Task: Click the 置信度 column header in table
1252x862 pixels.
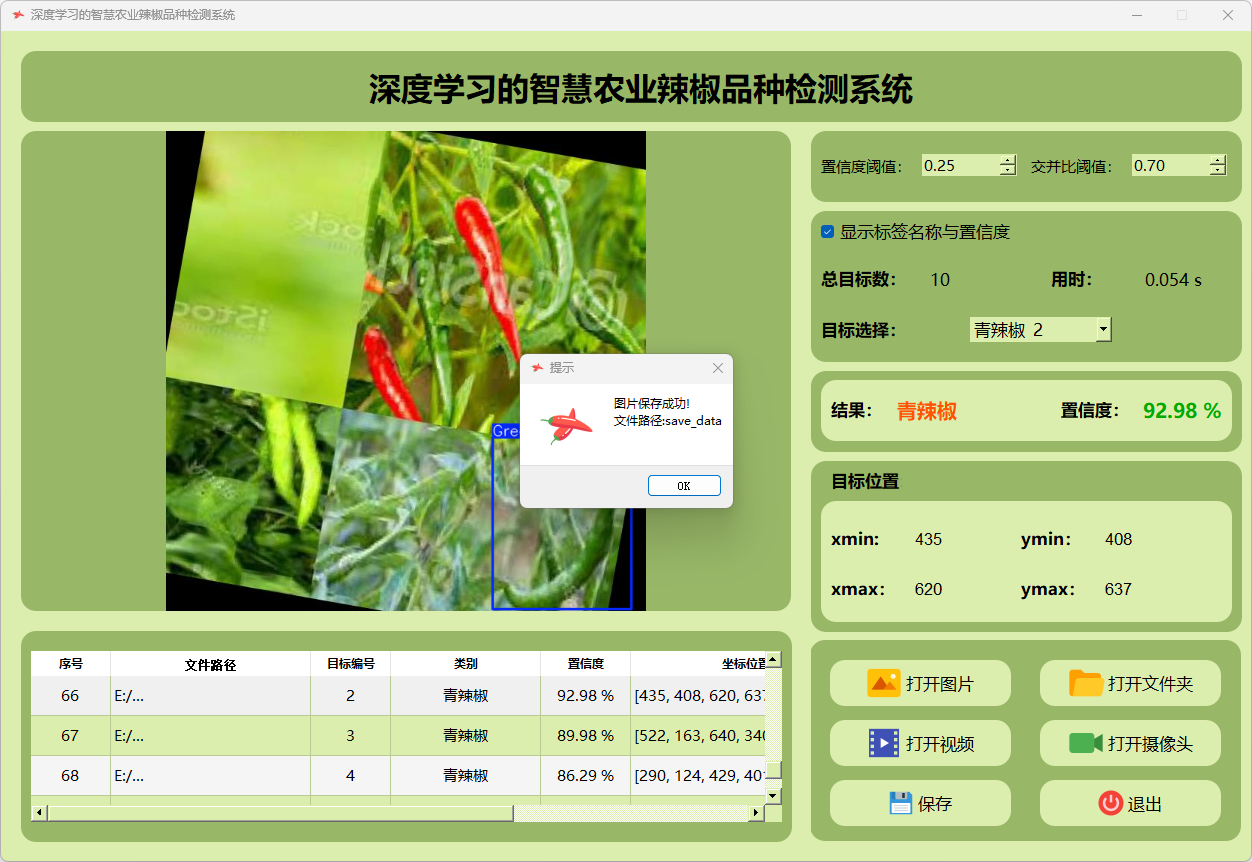Action: coord(585,663)
